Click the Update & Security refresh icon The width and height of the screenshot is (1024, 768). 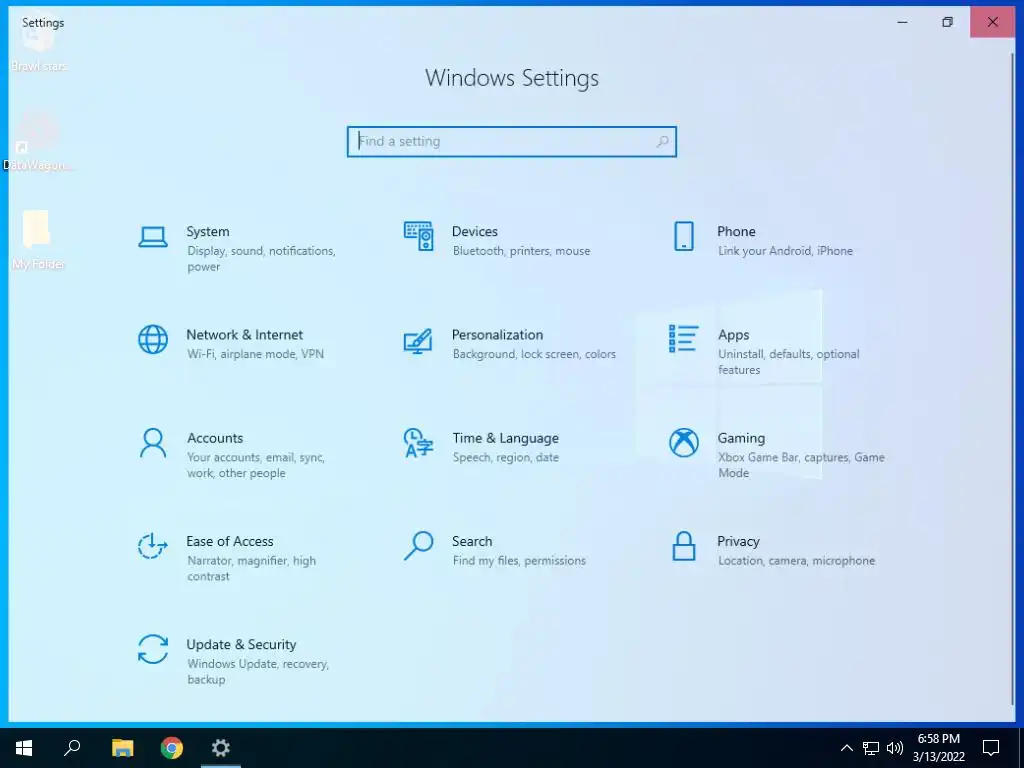153,649
